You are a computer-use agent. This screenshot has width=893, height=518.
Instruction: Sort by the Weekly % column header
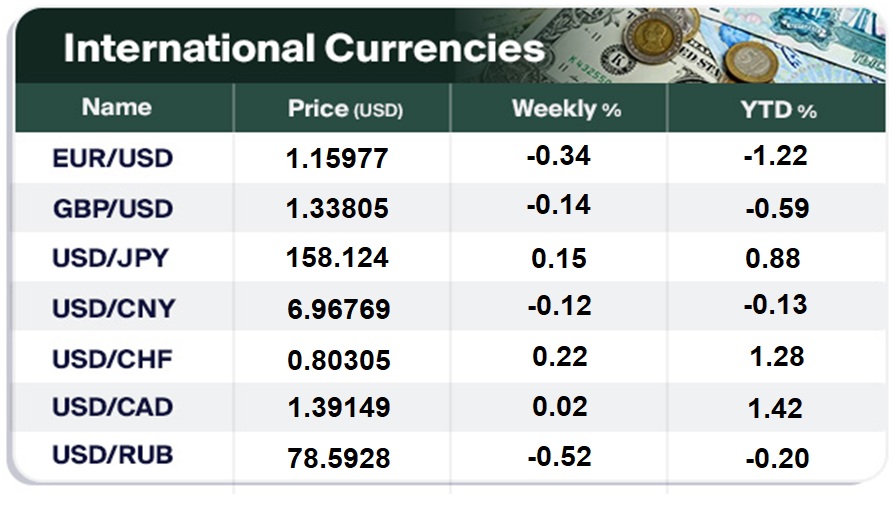pos(566,109)
